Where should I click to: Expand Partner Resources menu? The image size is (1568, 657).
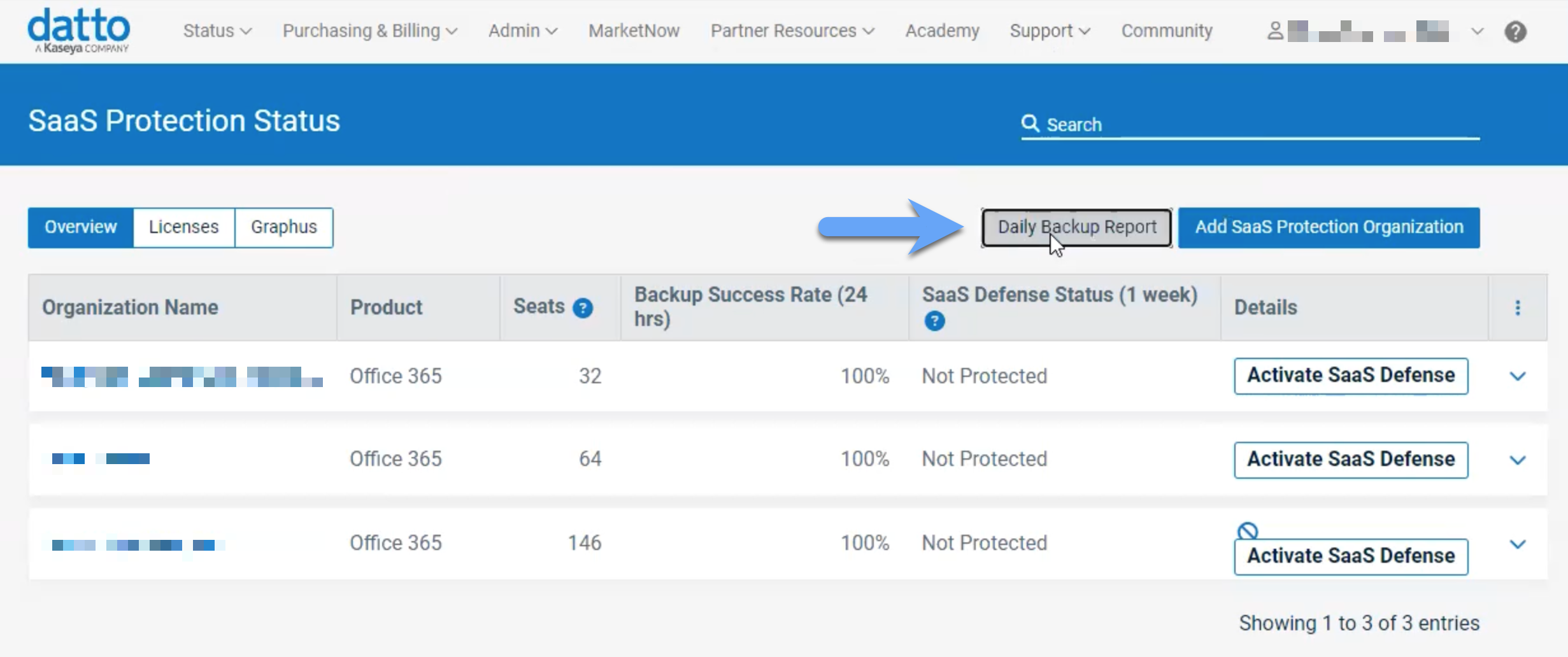click(x=792, y=31)
